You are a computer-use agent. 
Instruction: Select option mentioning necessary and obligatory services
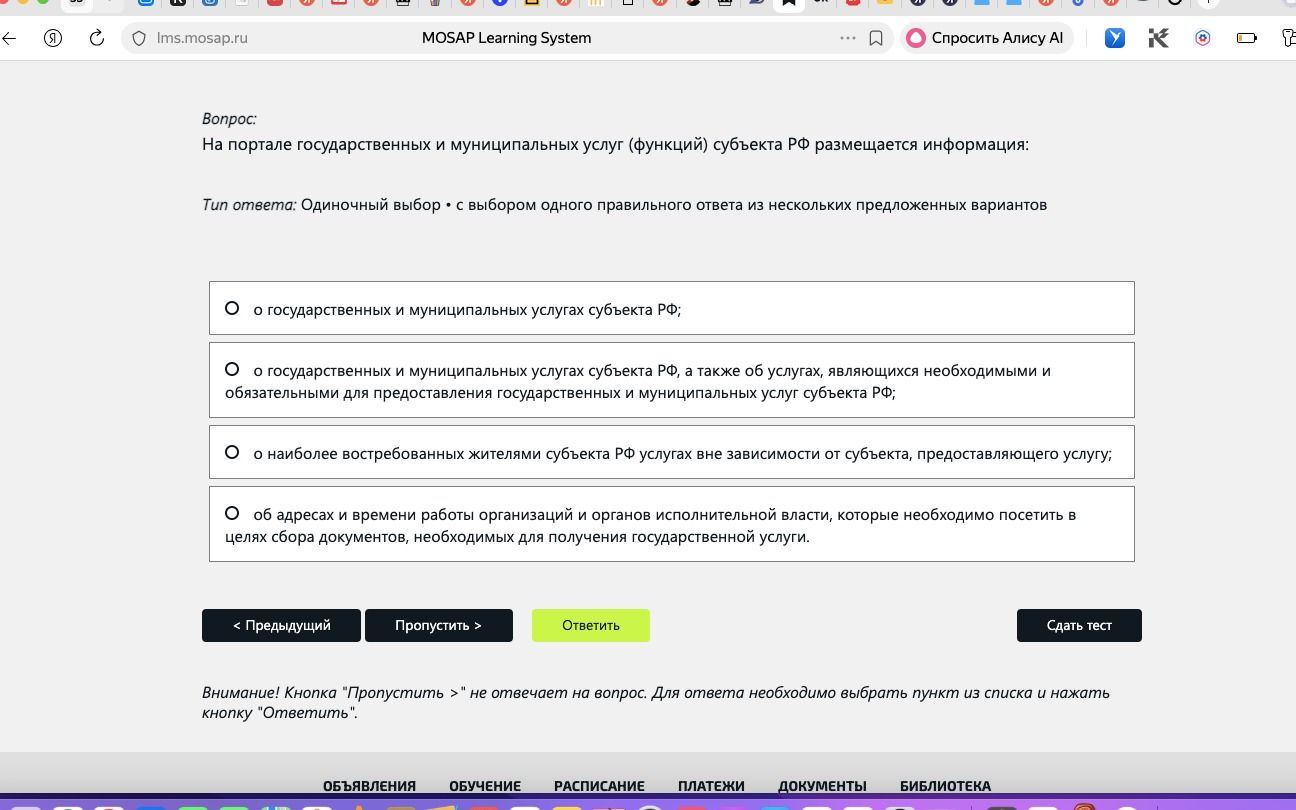pos(672,380)
